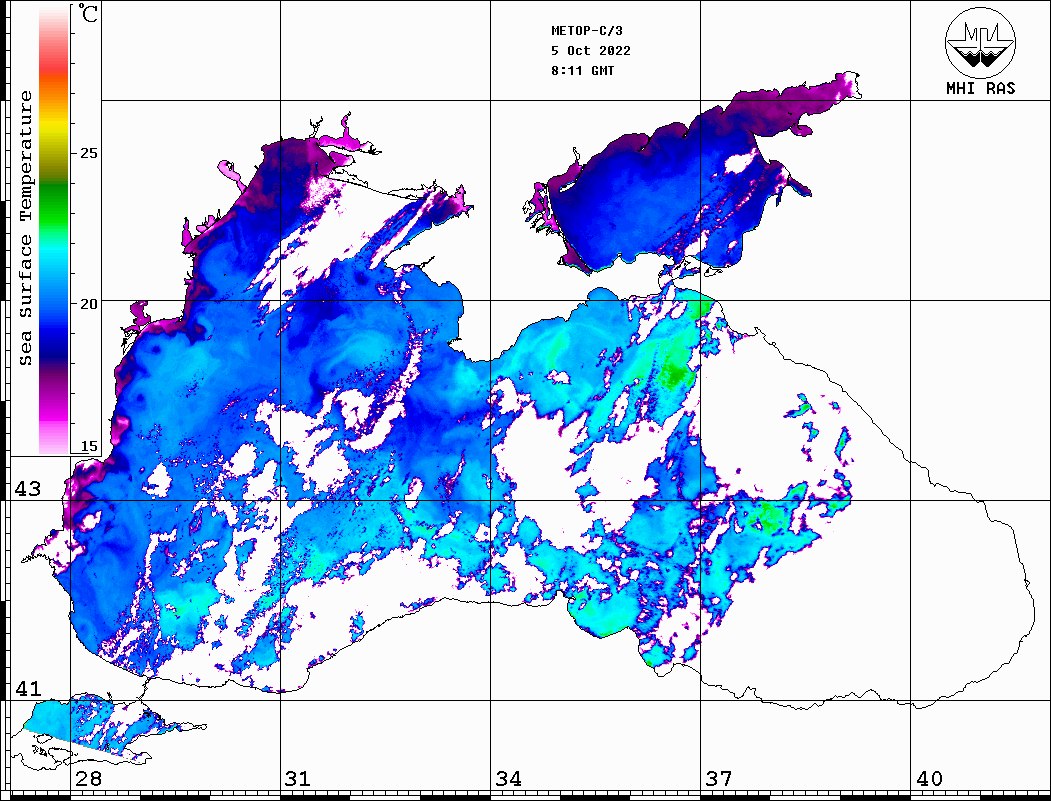Click longitude label 40
The width and height of the screenshot is (1051, 801).
click(x=929, y=779)
